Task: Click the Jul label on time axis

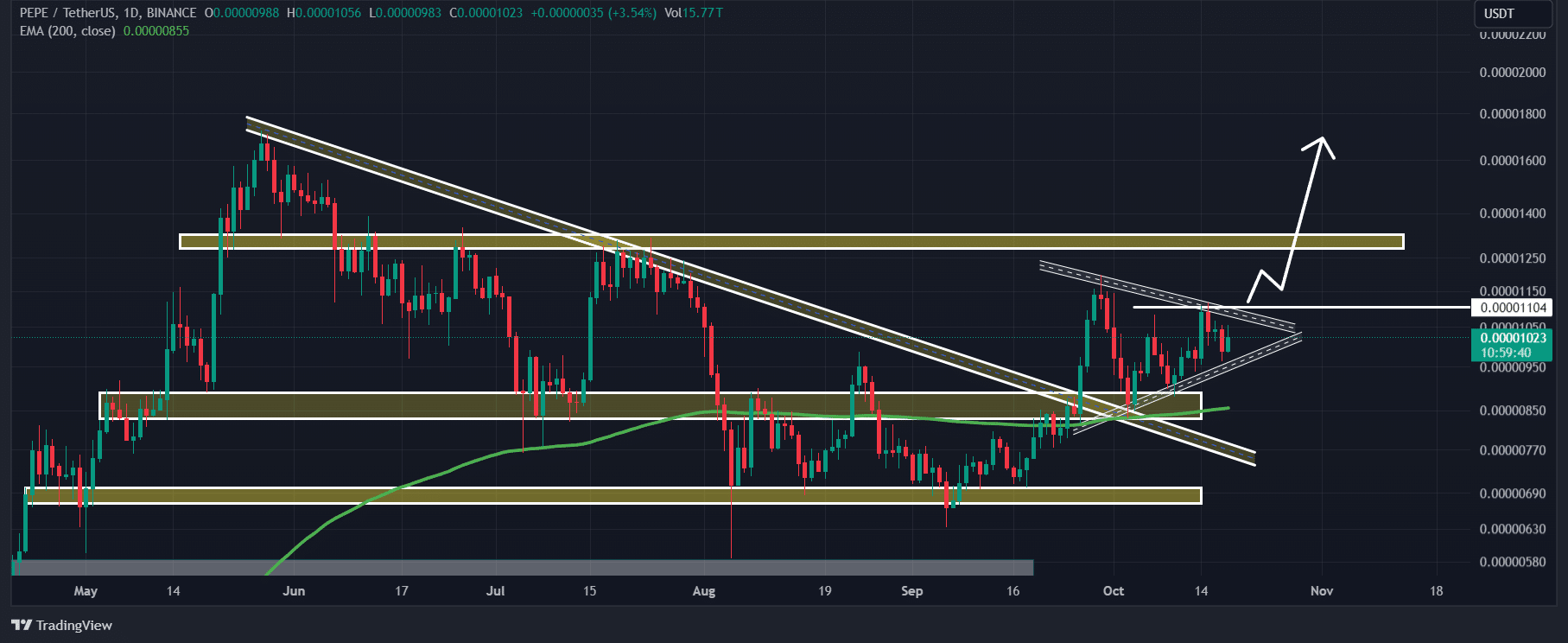Action: point(495,591)
